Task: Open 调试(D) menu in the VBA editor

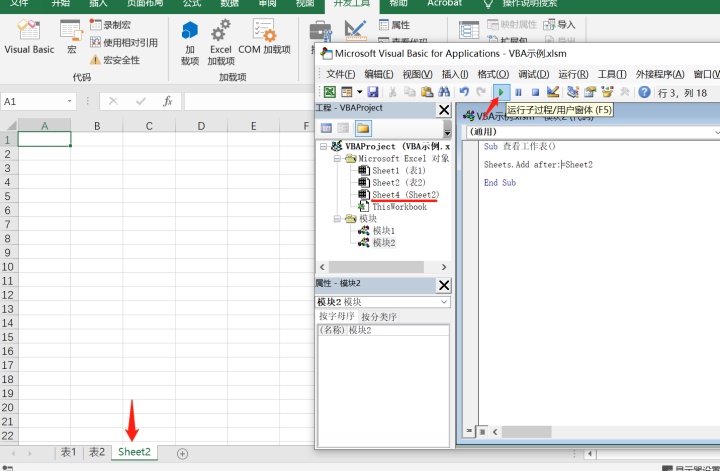Action: [534, 74]
